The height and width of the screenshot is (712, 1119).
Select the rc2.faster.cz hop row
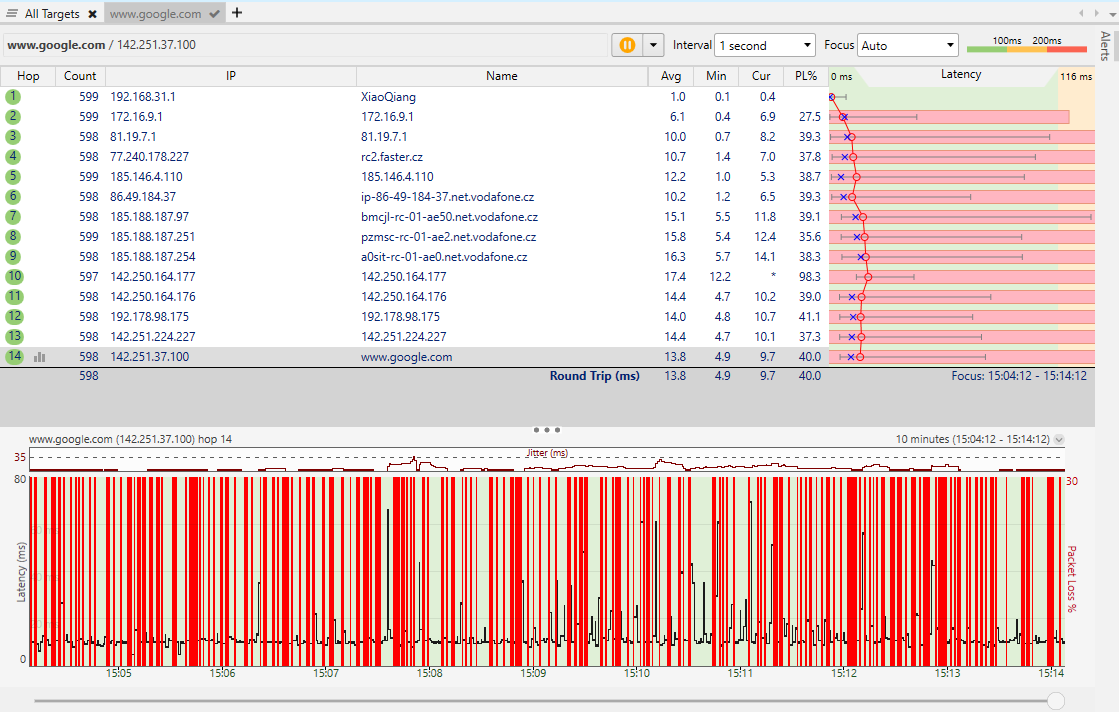tap(391, 157)
